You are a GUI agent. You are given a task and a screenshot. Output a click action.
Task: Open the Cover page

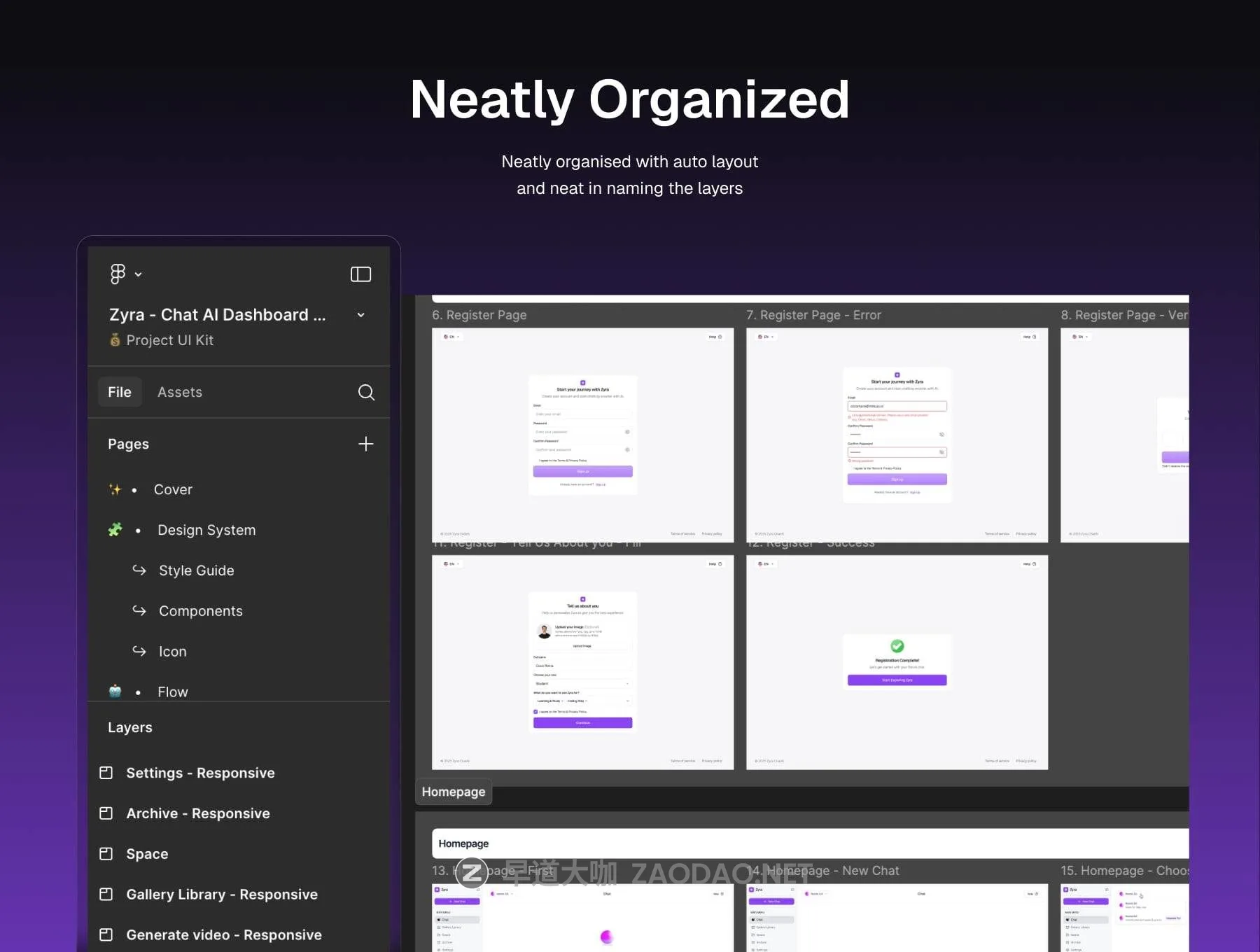coord(173,490)
